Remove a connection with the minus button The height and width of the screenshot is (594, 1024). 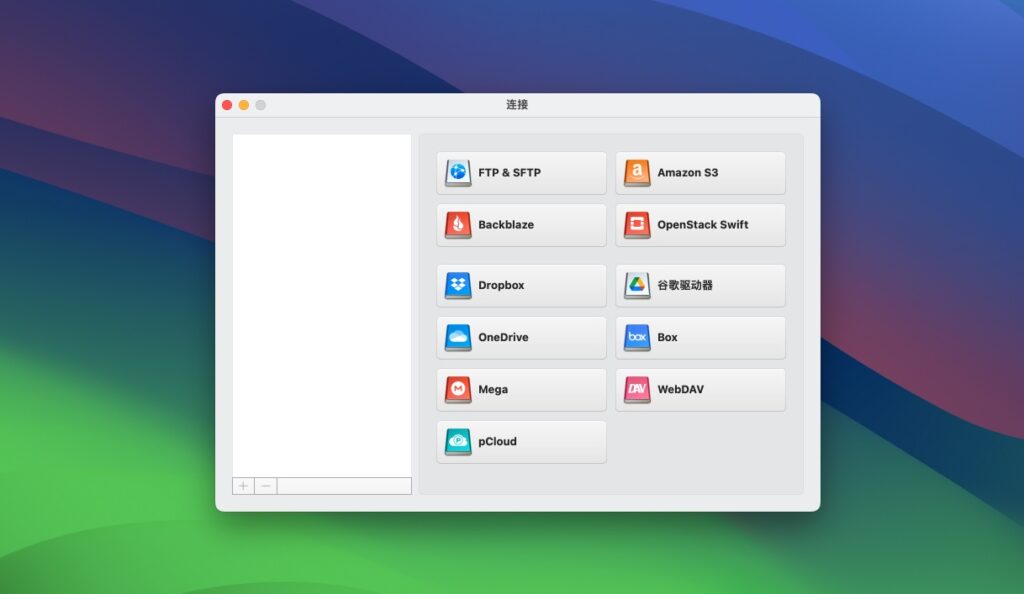[x=265, y=485]
